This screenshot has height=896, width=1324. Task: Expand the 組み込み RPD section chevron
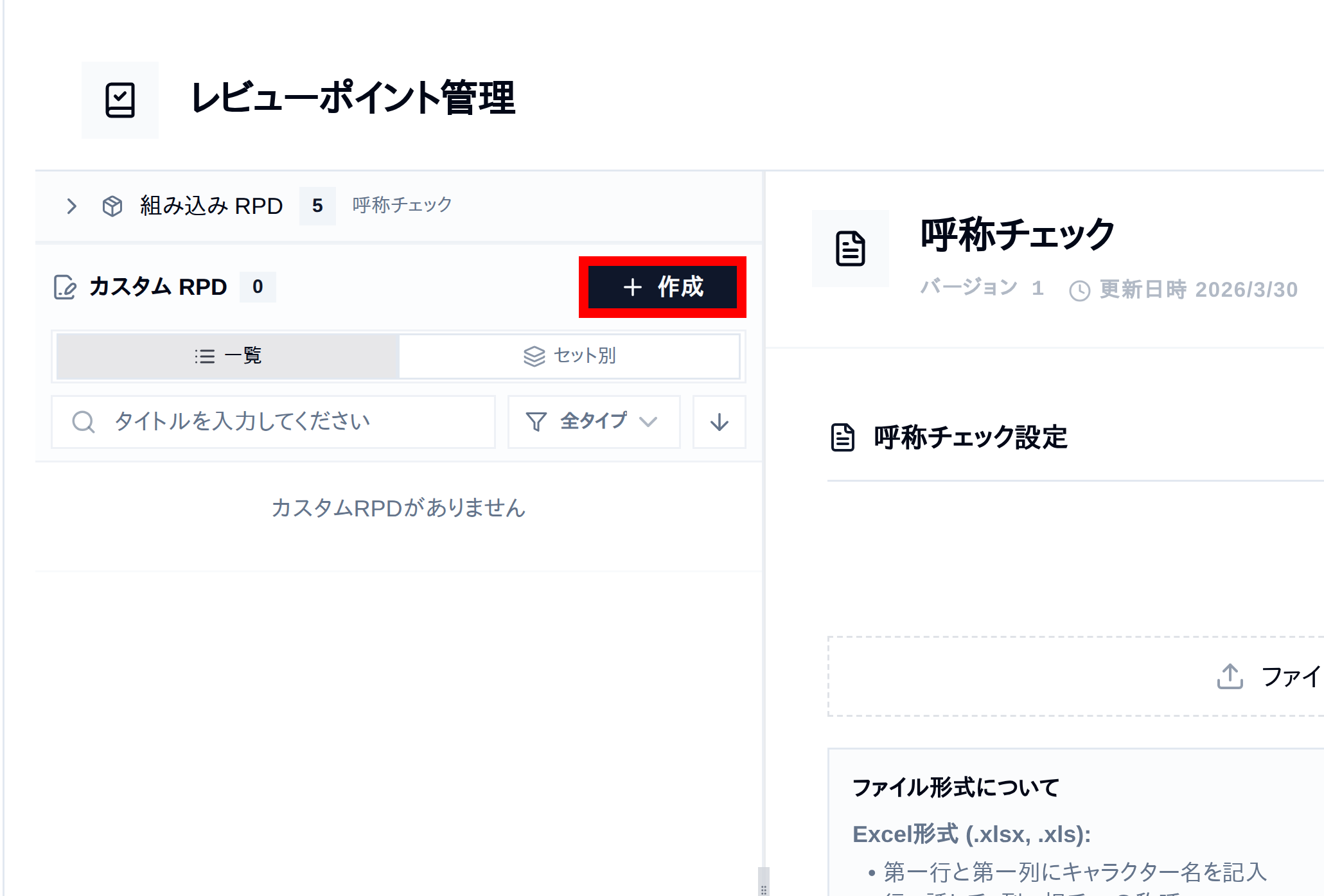pyautogui.click(x=71, y=206)
